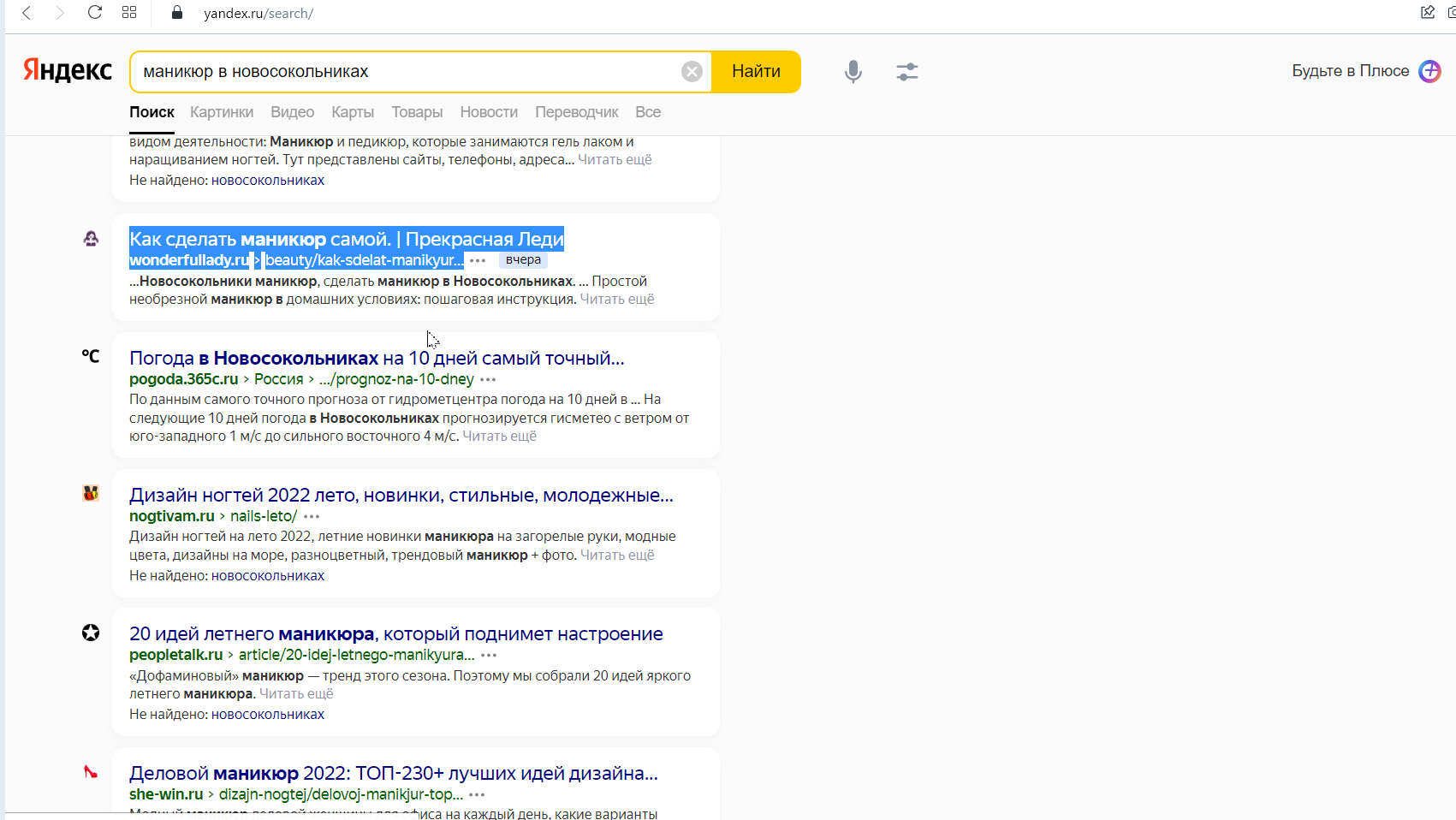Click the share page icon at top right

pyautogui.click(x=1428, y=12)
